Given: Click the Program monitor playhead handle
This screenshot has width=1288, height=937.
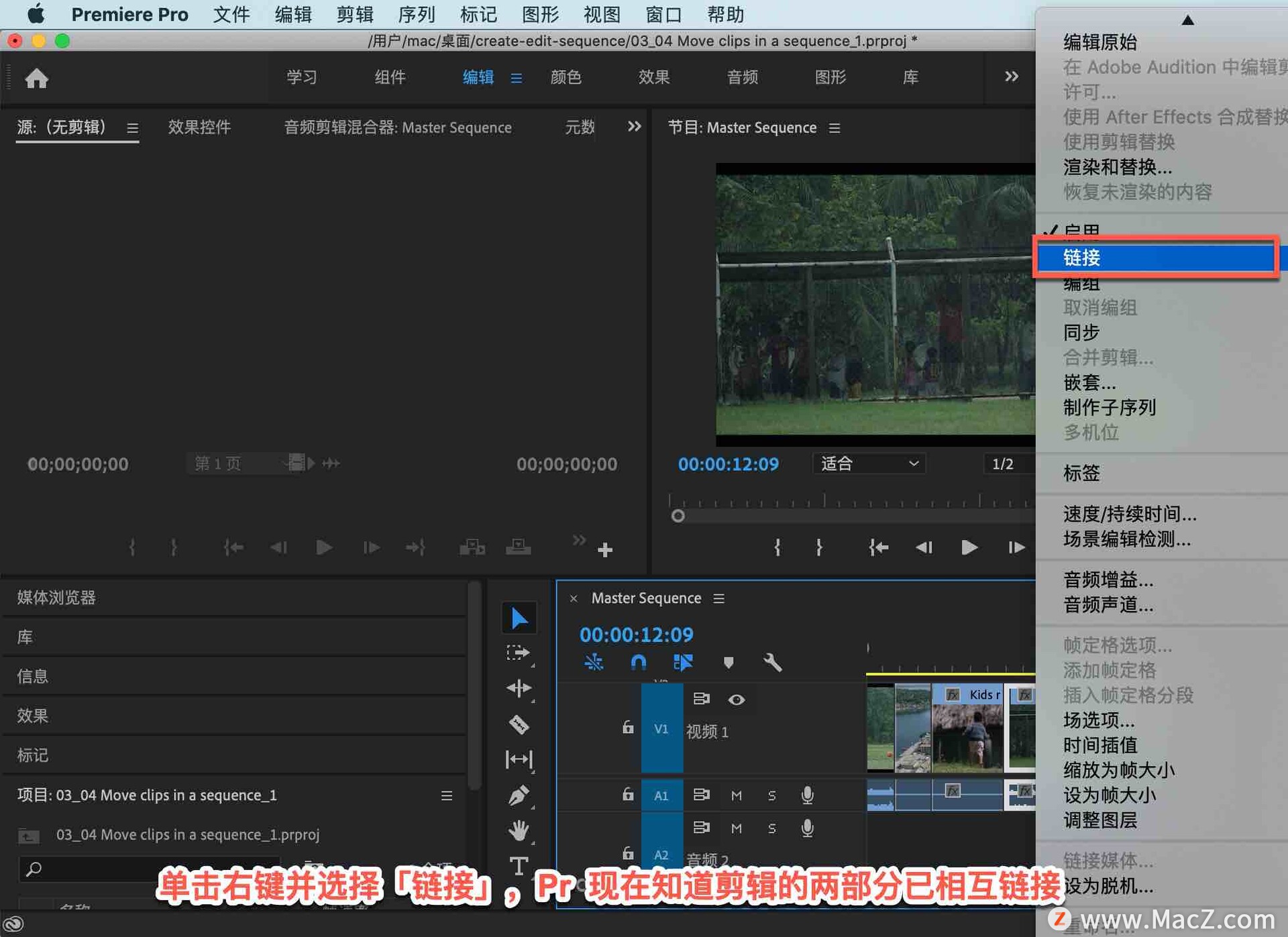Looking at the screenshot, I should tap(678, 516).
